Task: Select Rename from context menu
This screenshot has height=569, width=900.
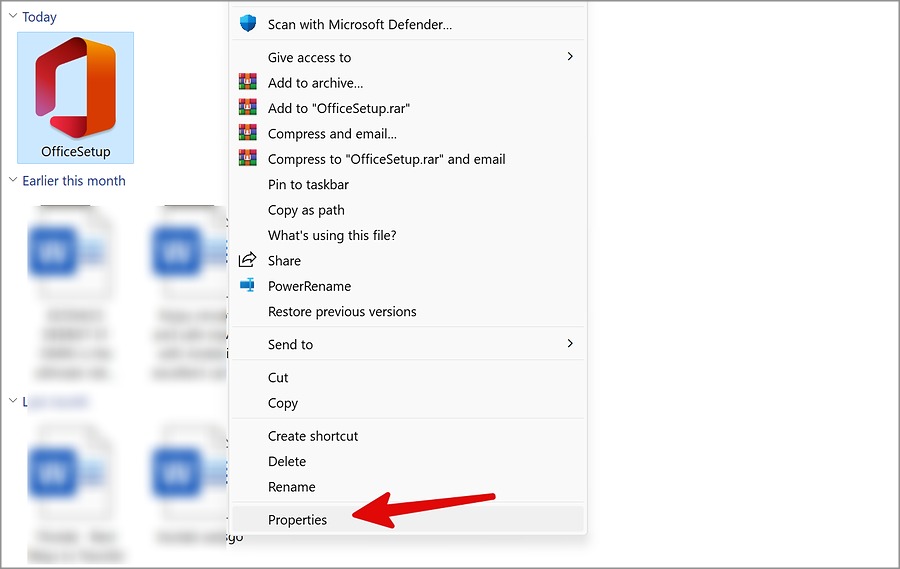Action: [x=408, y=486]
